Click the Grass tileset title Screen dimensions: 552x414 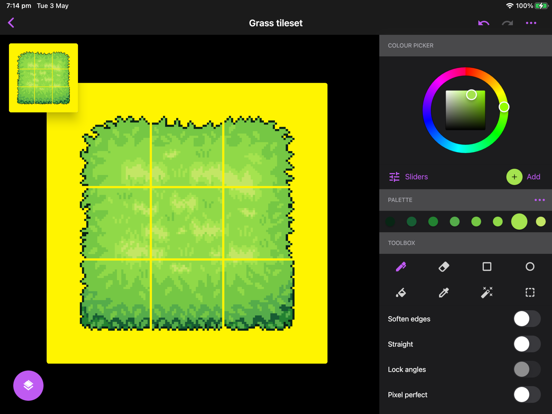tap(276, 23)
